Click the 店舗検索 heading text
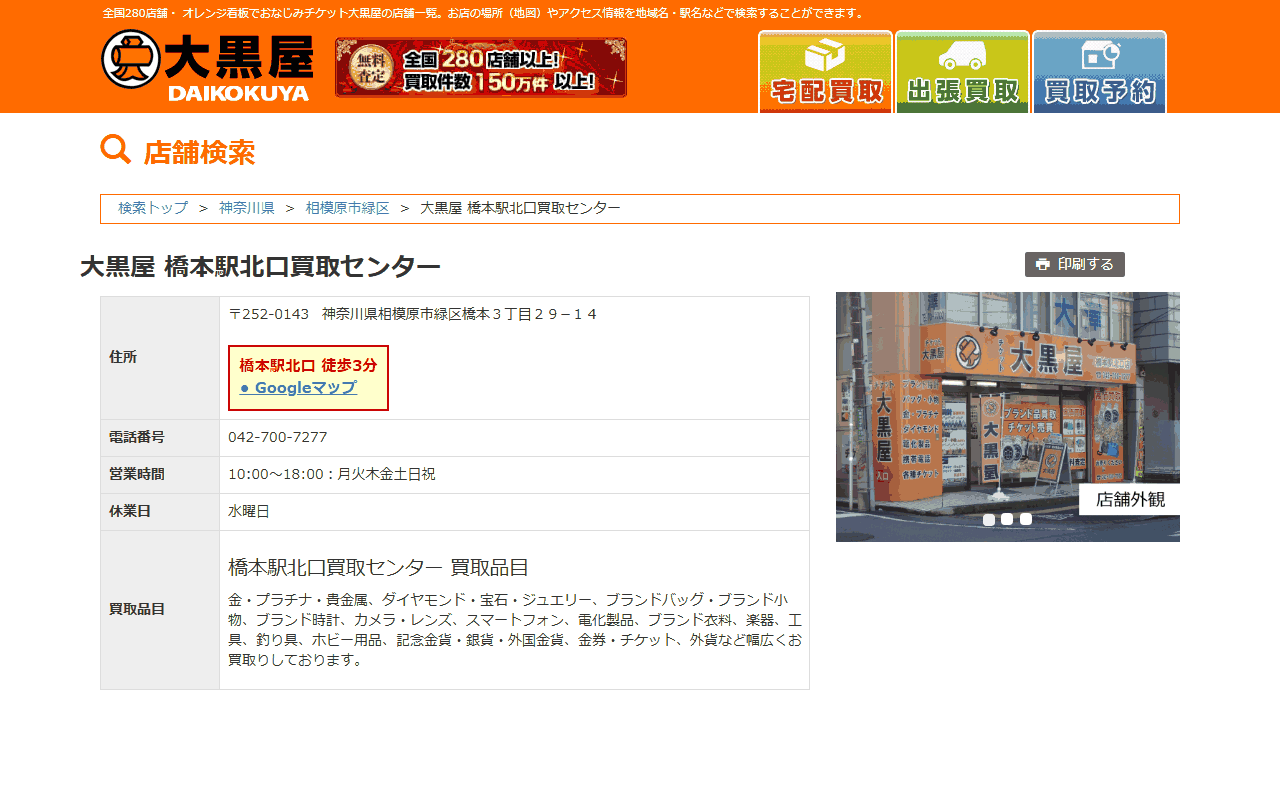 point(199,152)
